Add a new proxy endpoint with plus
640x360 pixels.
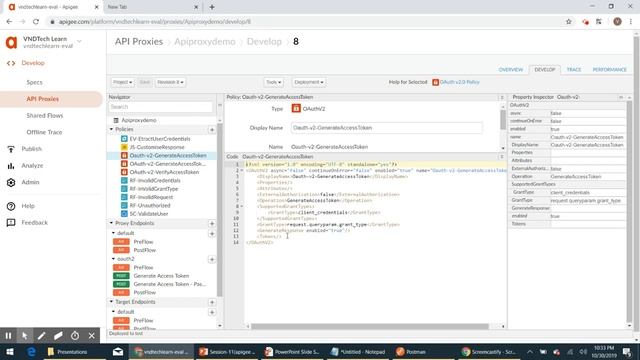click(x=212, y=223)
